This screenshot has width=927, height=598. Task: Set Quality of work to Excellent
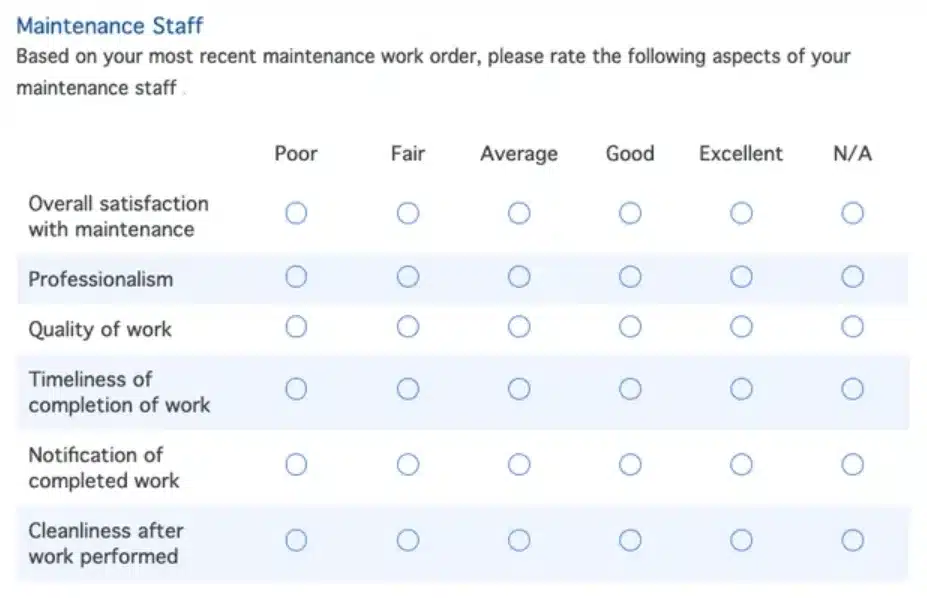point(741,326)
